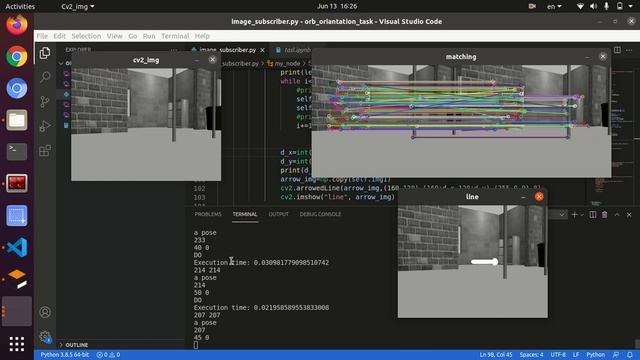Show Applications grid in dock
Screen dimensions: 640x360
point(17,344)
